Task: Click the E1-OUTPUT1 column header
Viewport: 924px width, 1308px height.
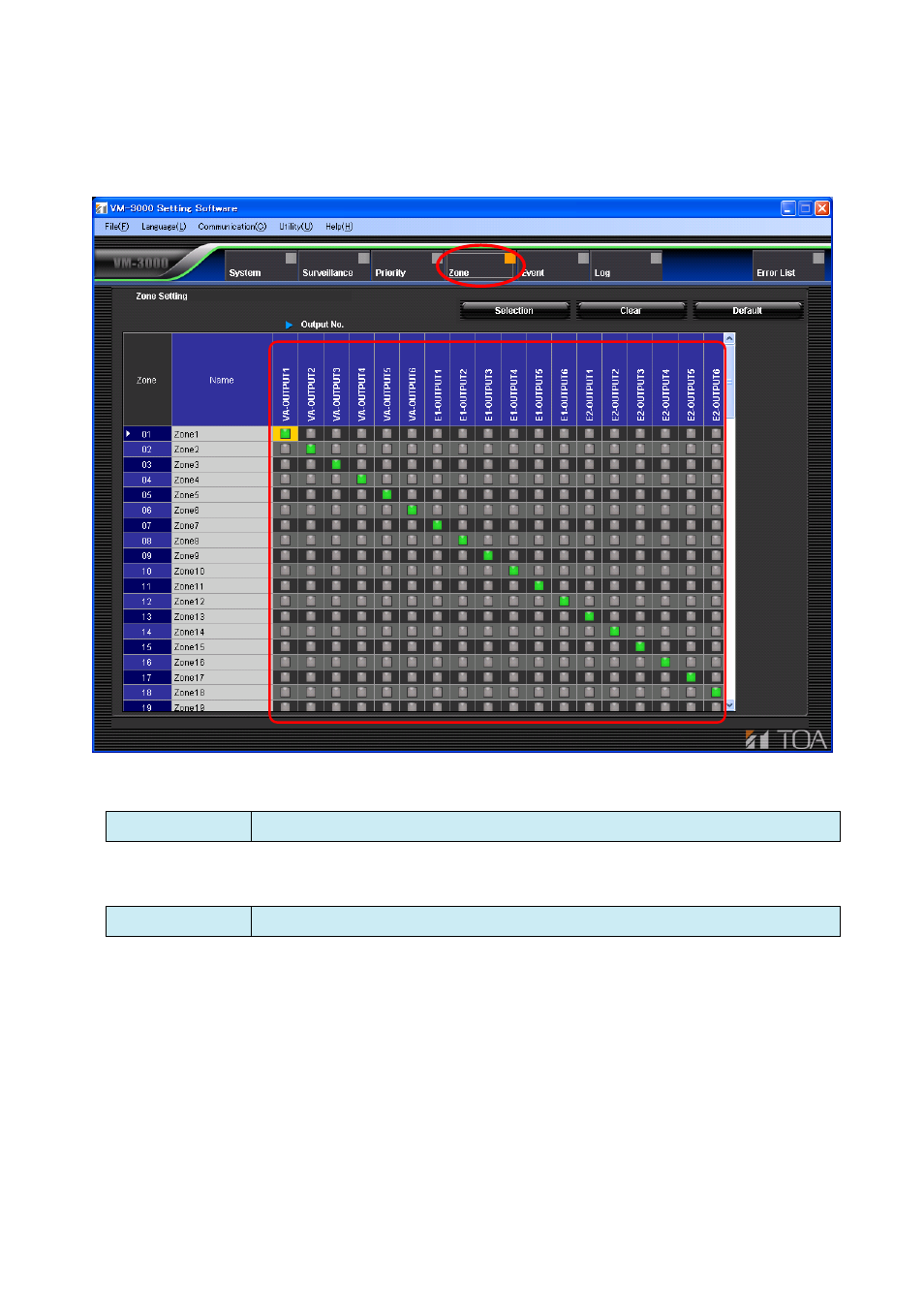Action: click(x=437, y=380)
